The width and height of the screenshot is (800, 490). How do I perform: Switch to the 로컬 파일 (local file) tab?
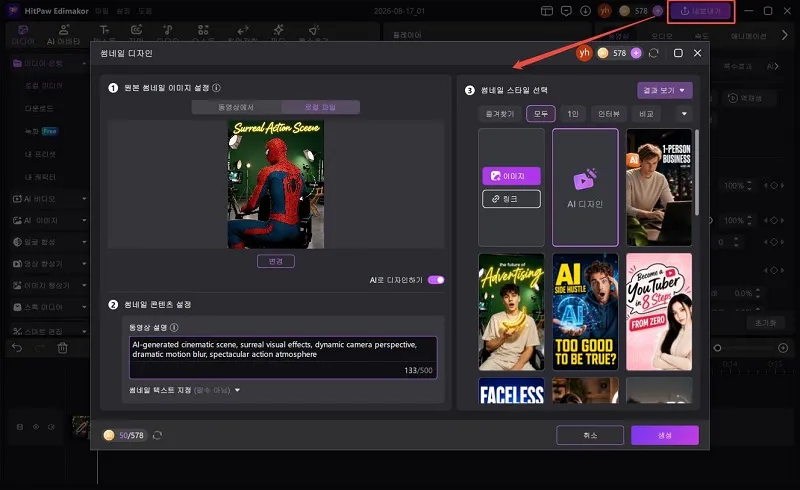pos(320,107)
